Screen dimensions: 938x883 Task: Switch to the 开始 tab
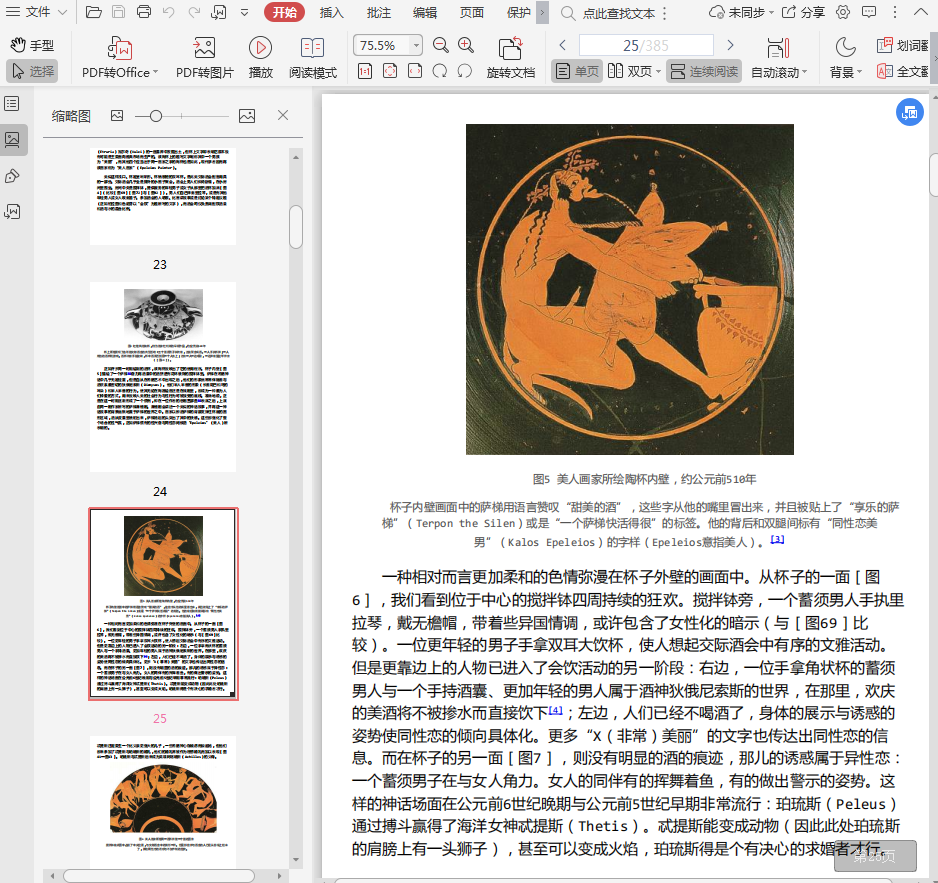pos(284,12)
